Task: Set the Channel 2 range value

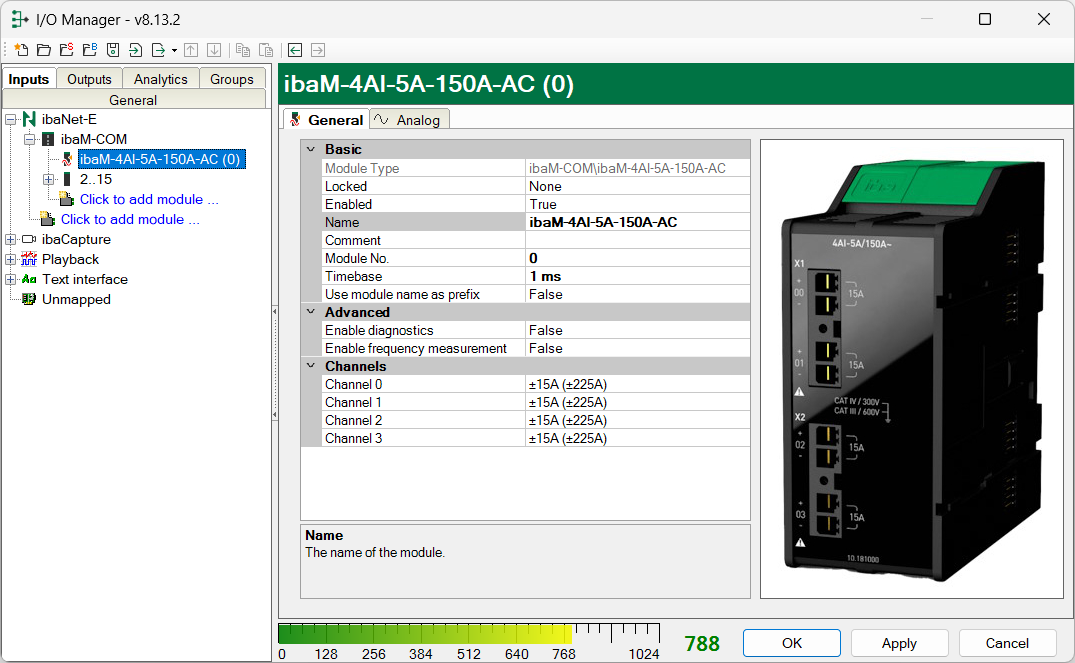Action: point(637,420)
